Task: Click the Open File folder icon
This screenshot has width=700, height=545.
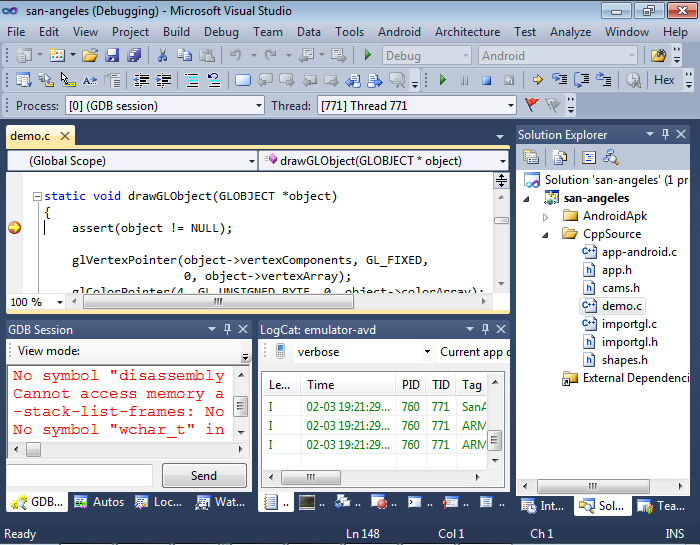Action: pos(90,55)
